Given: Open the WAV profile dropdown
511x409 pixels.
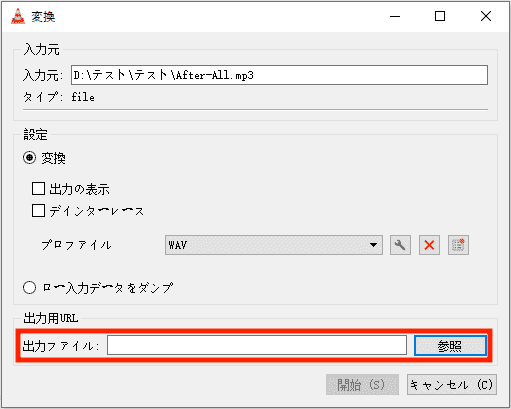Looking at the screenshot, I should click(274, 245).
